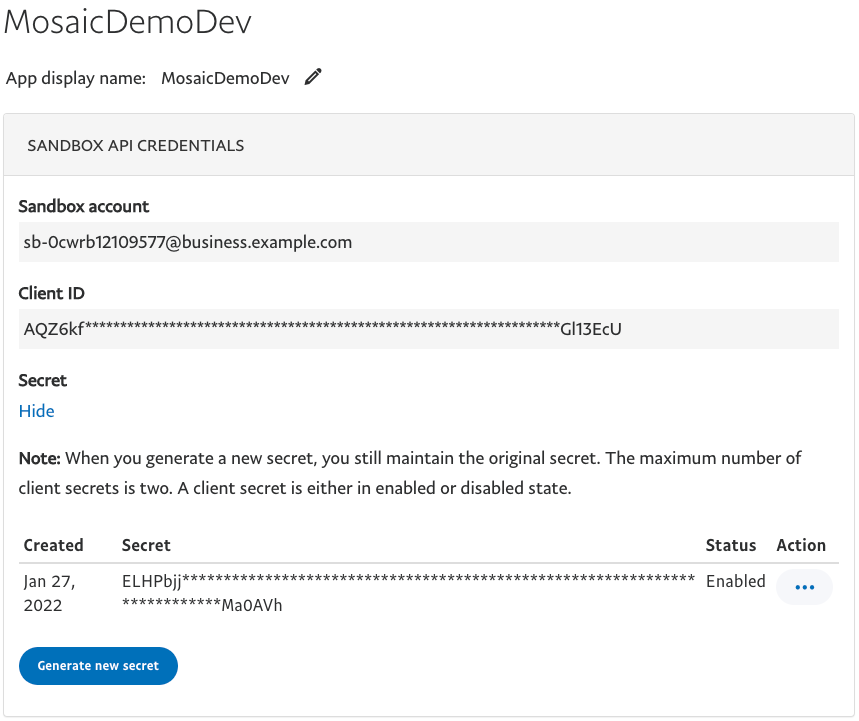
Task: Click the MosaicDemoDev display name value
Action: [x=225, y=78]
